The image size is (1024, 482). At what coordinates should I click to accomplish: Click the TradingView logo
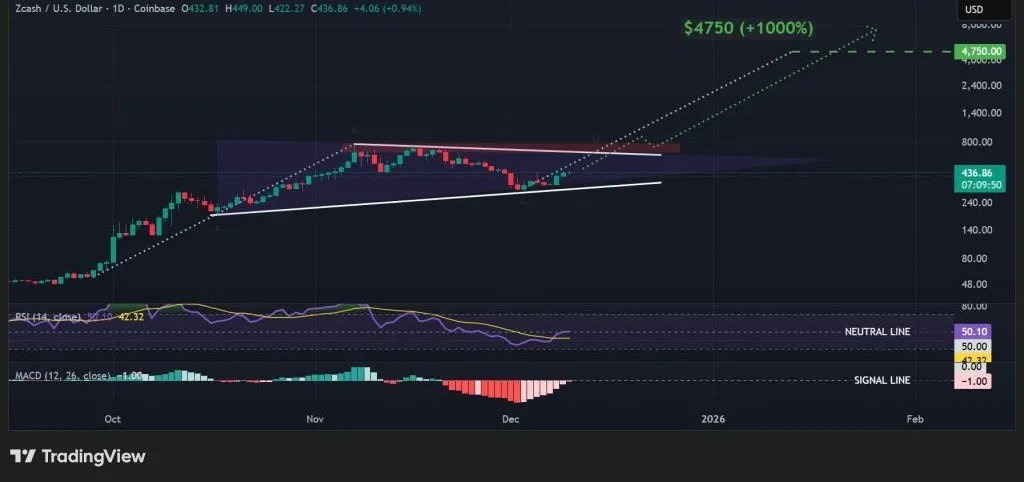click(x=78, y=456)
